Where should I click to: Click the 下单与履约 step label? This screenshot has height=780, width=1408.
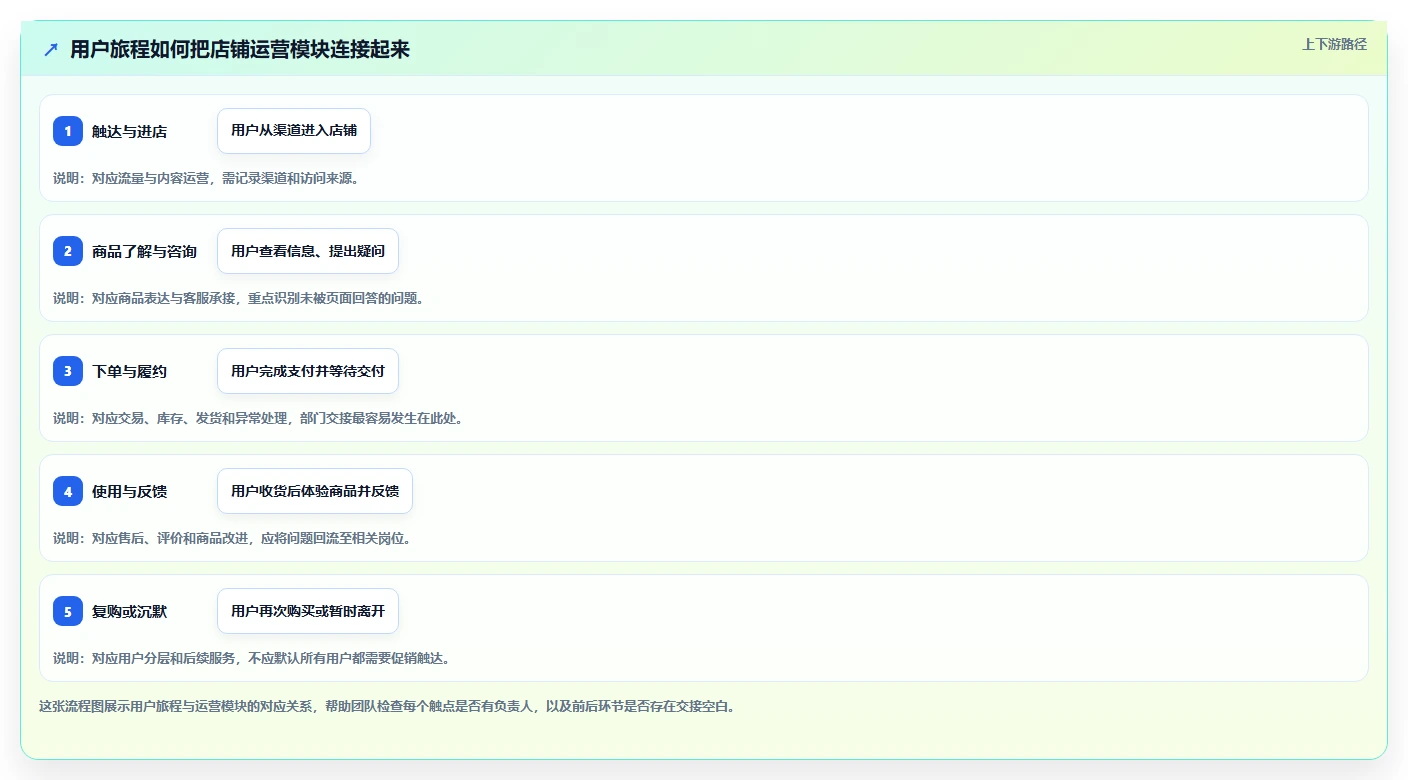tap(129, 371)
